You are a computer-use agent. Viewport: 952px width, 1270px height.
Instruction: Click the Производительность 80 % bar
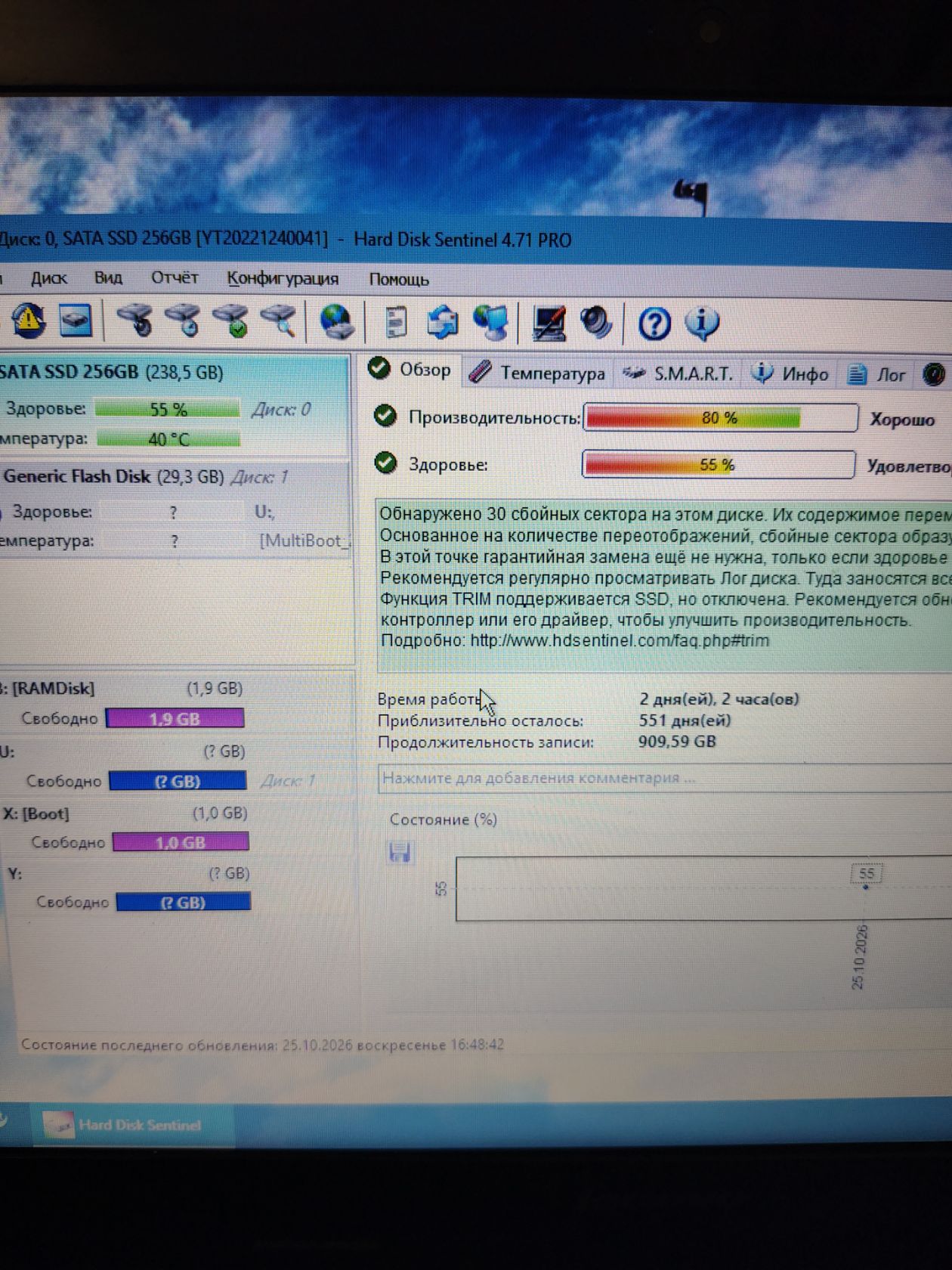click(720, 418)
